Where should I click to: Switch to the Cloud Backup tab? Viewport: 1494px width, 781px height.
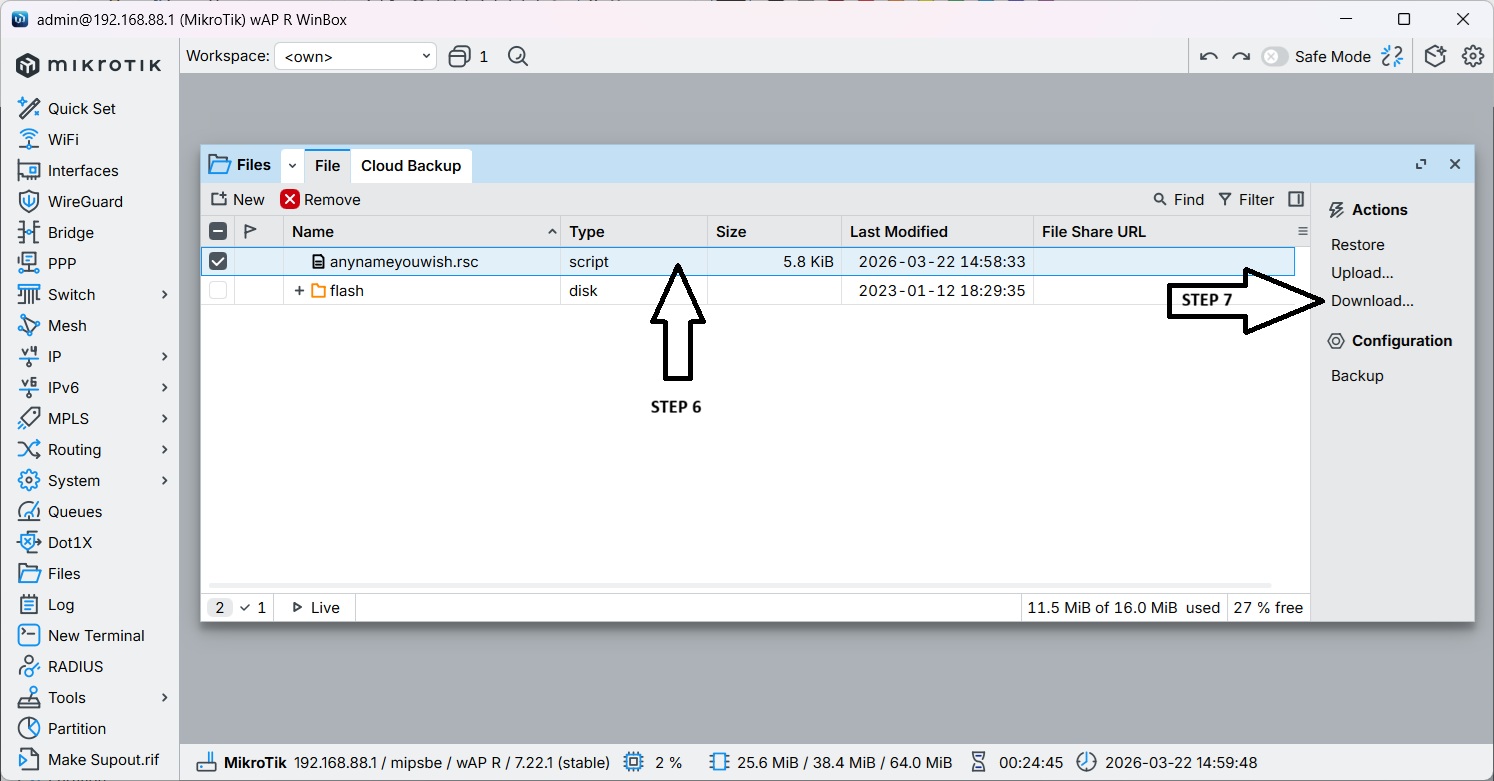[411, 165]
